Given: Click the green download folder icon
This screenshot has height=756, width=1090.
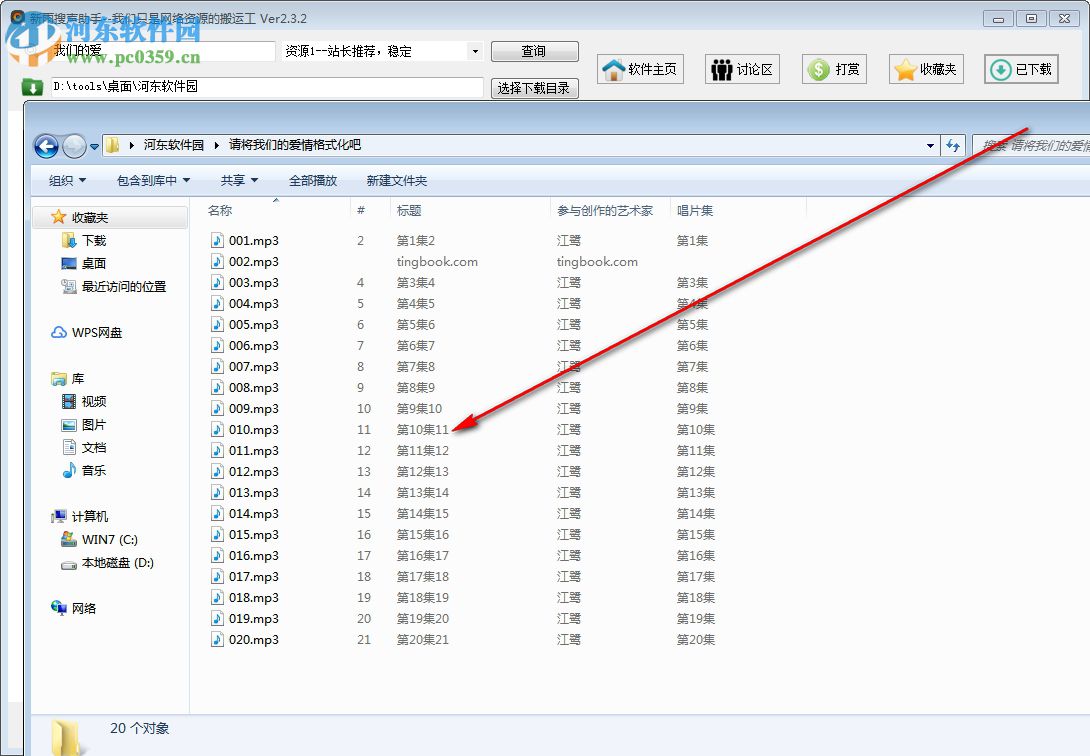Looking at the screenshot, I should click(32, 87).
